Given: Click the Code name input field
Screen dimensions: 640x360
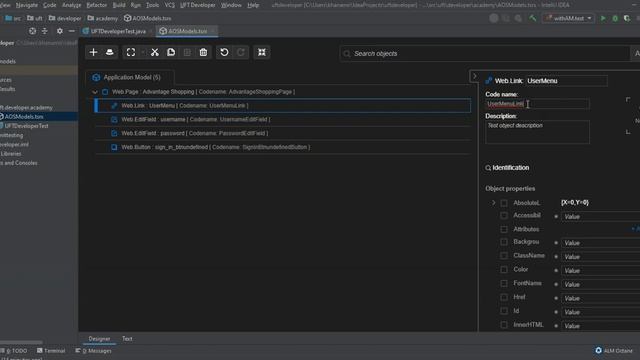Looking at the screenshot, I should [x=537, y=104].
